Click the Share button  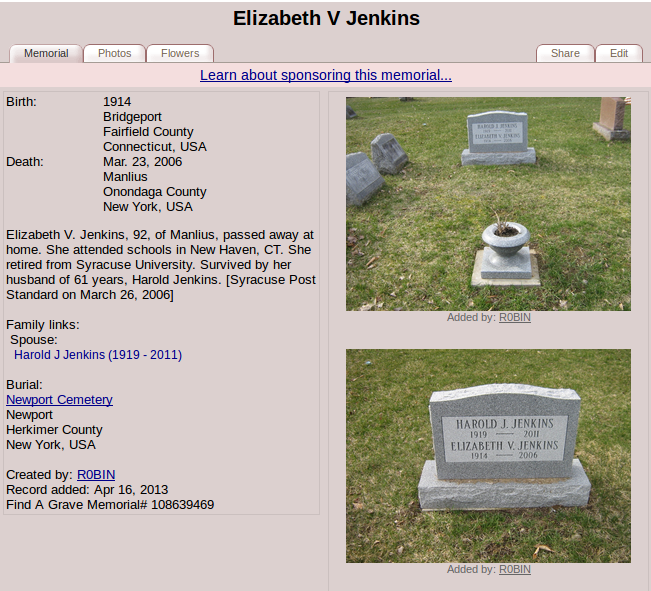(565, 53)
